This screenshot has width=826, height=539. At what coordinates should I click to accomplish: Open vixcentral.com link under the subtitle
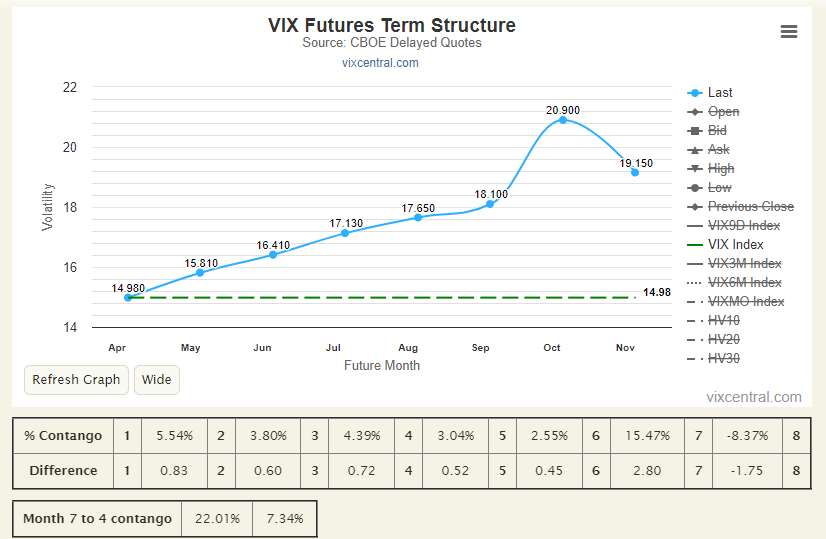tap(380, 63)
